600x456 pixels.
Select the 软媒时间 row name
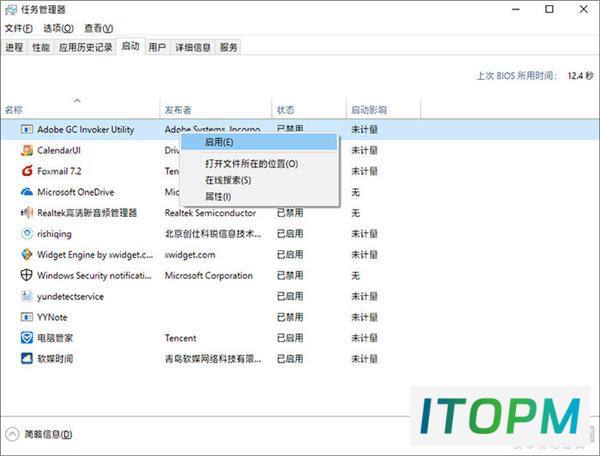[x=55, y=359]
